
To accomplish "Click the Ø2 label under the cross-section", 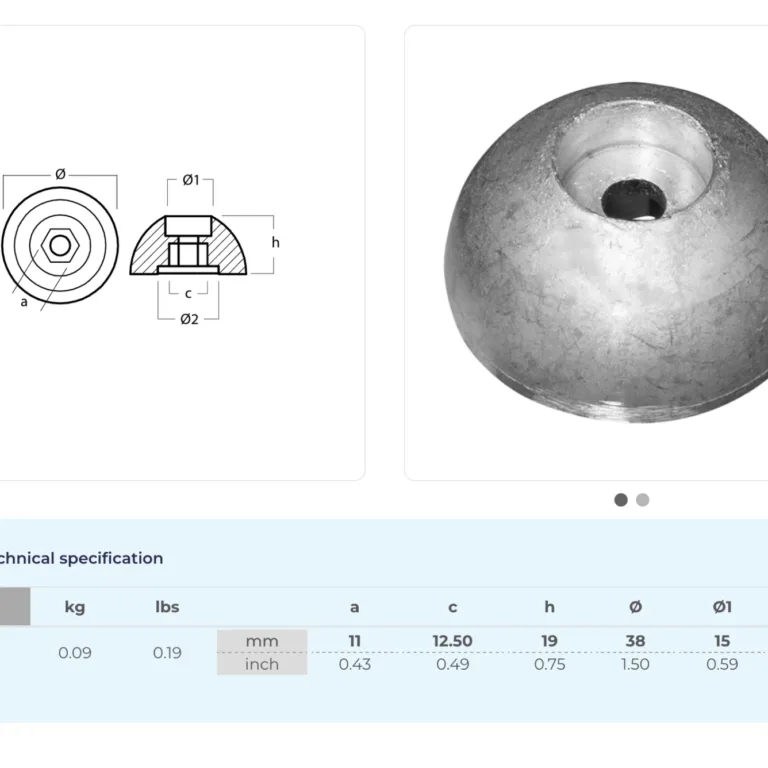I will coord(189,318).
